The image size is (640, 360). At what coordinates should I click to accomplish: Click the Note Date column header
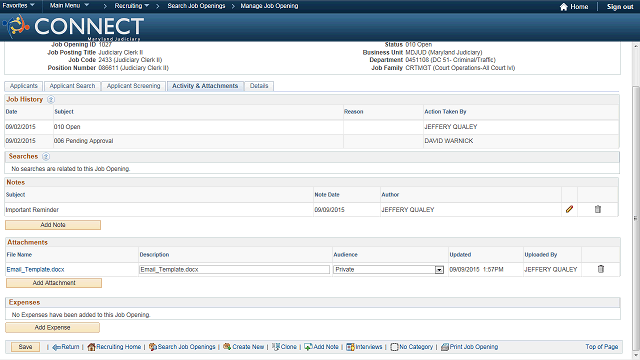coord(327,195)
